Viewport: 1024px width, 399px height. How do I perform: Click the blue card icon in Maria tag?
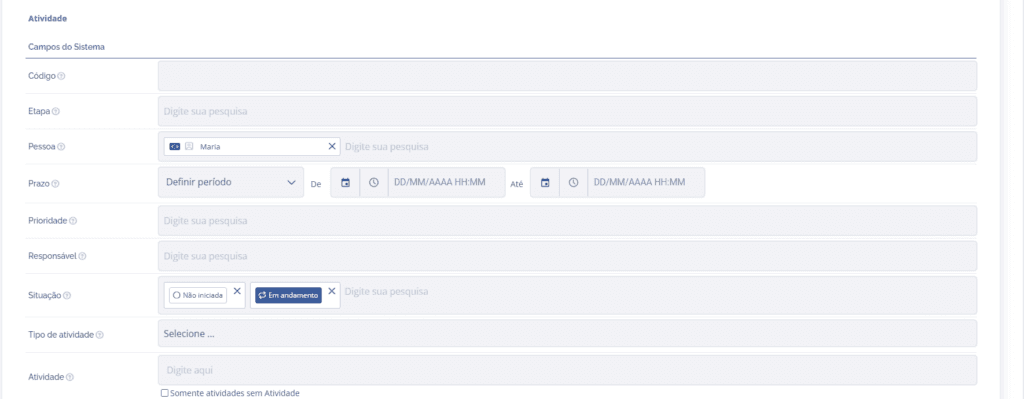click(175, 146)
